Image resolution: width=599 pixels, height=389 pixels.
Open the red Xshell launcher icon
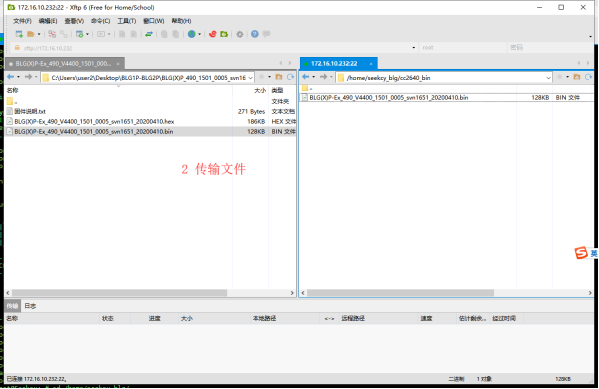213,34
